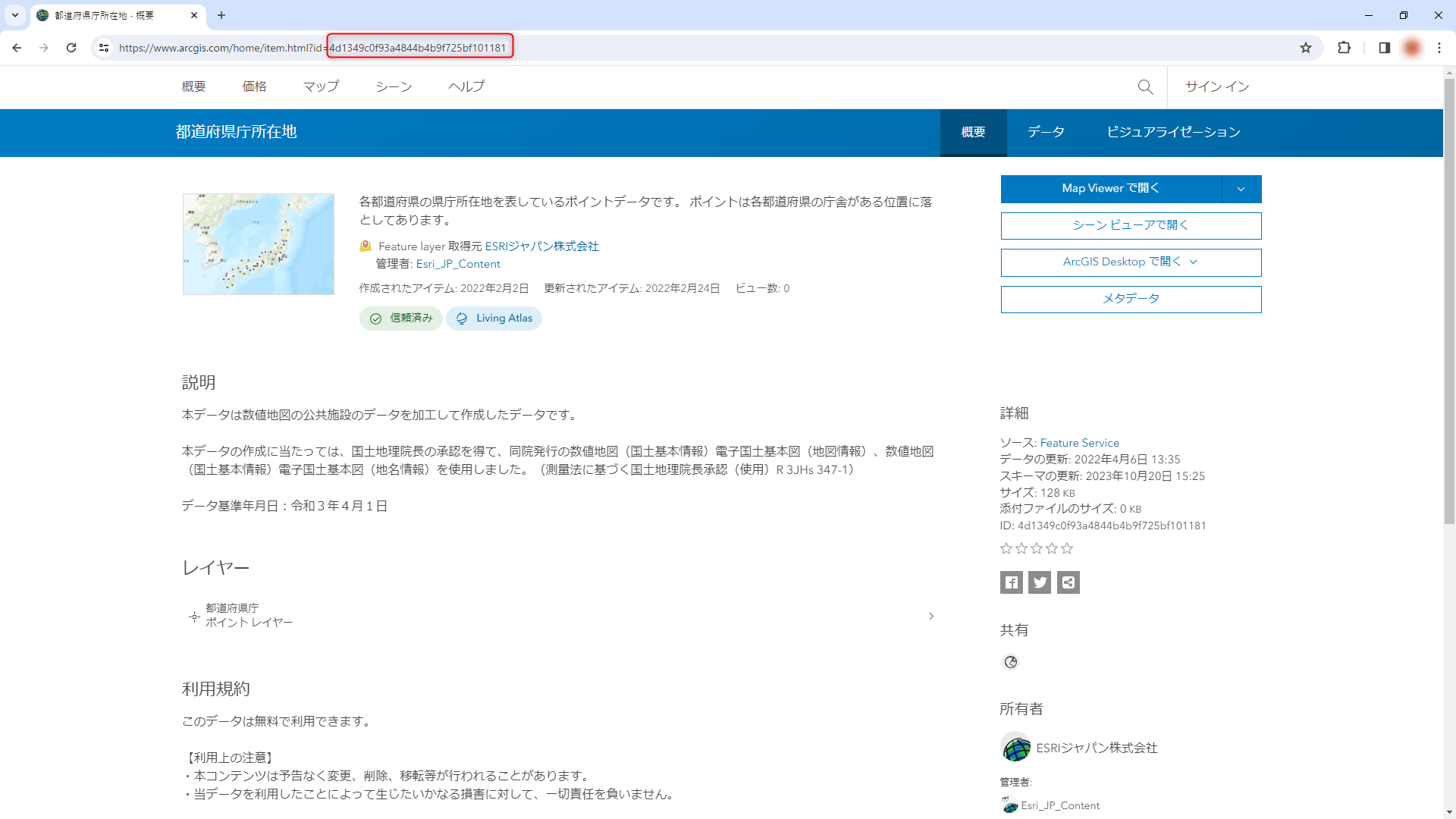The height and width of the screenshot is (819, 1456).
Task: Rate the item with the first star
Action: click(1006, 548)
